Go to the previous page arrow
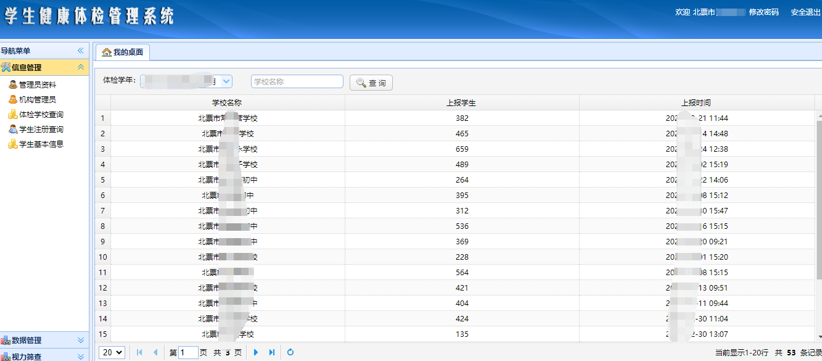822x361 pixels. point(155,353)
